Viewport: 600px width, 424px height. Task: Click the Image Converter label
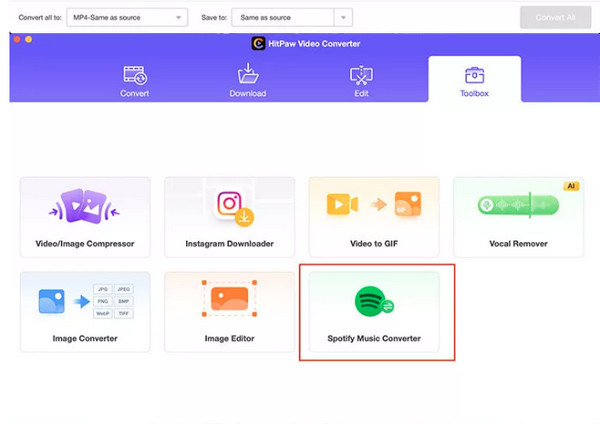[x=85, y=339]
